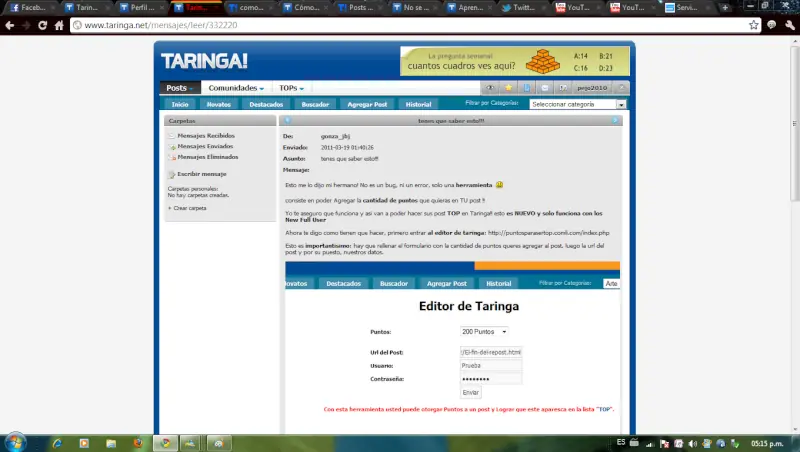Click the TARINGA! logo
This screenshot has height=452, width=800.
204,61
